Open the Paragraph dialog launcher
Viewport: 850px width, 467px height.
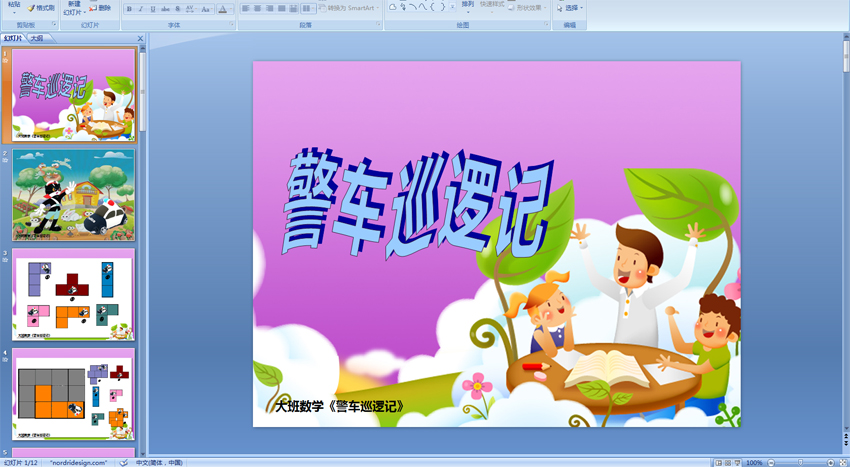[378, 24]
